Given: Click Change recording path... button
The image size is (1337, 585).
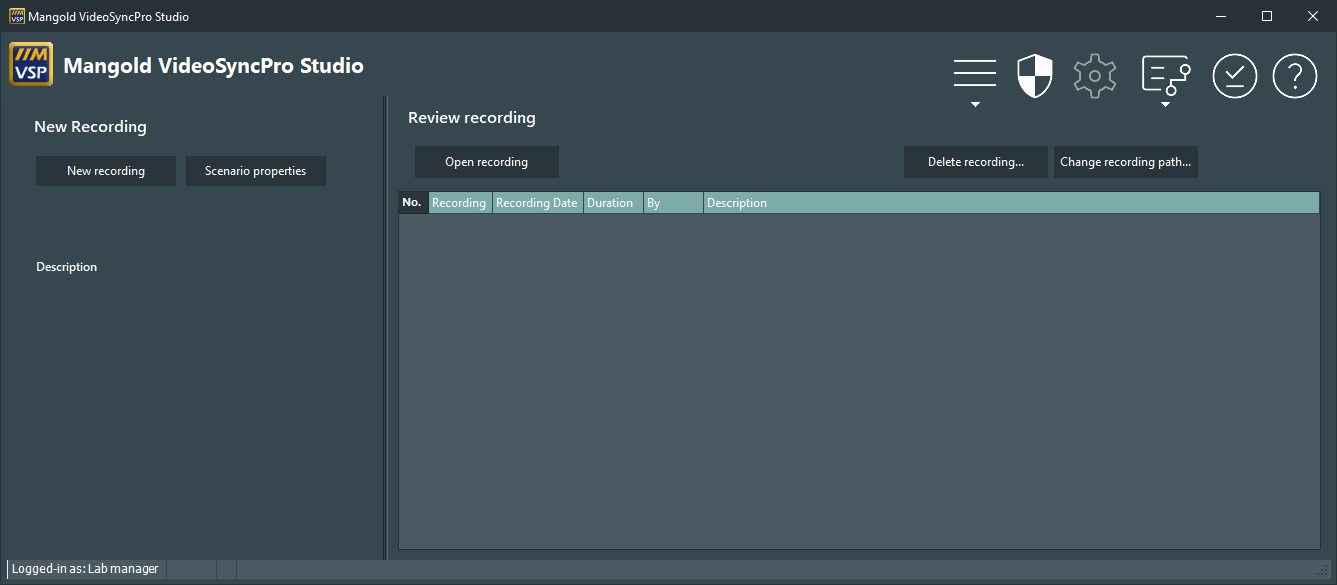Looking at the screenshot, I should coord(1126,162).
